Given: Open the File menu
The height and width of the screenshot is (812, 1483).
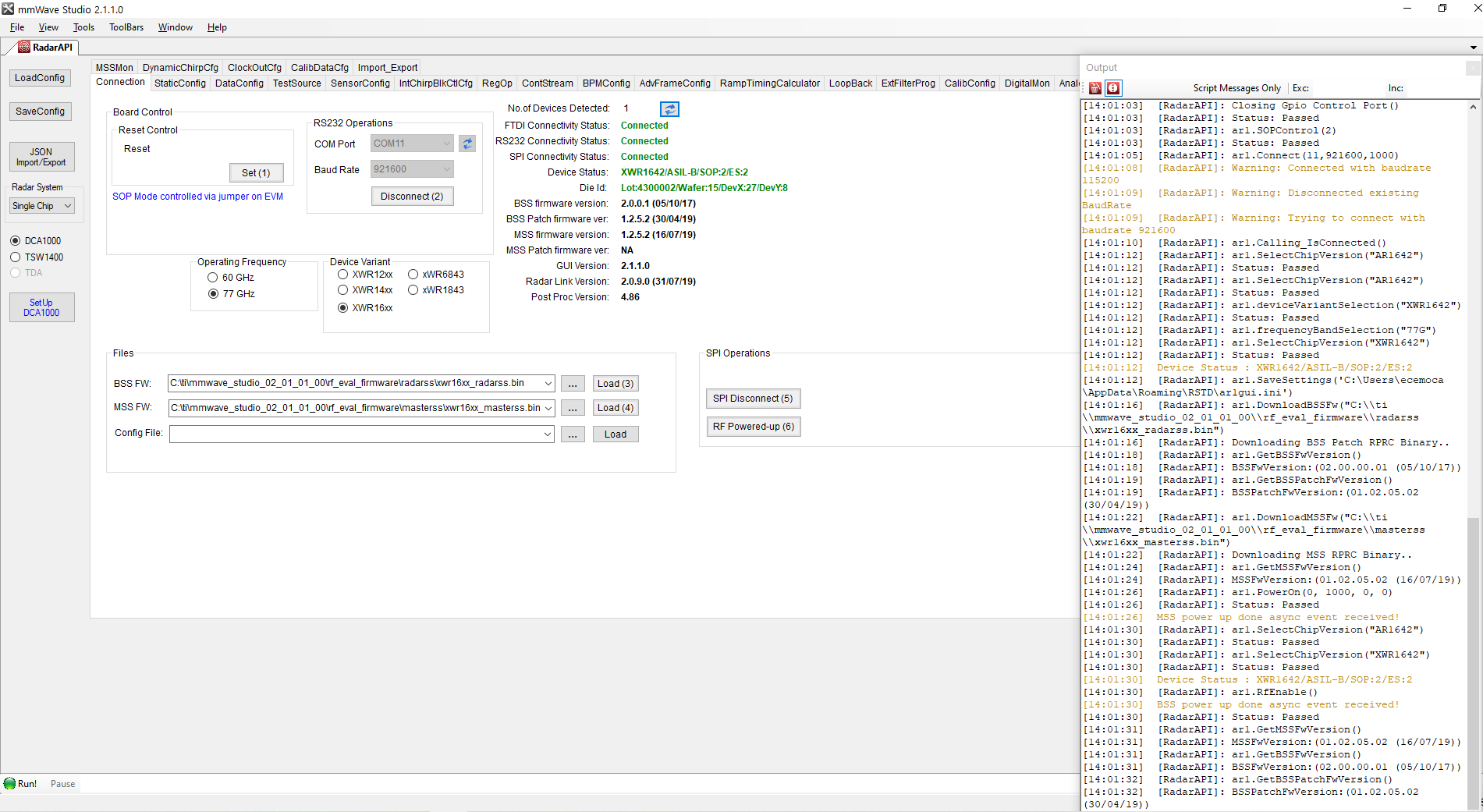Looking at the screenshot, I should tap(17, 27).
